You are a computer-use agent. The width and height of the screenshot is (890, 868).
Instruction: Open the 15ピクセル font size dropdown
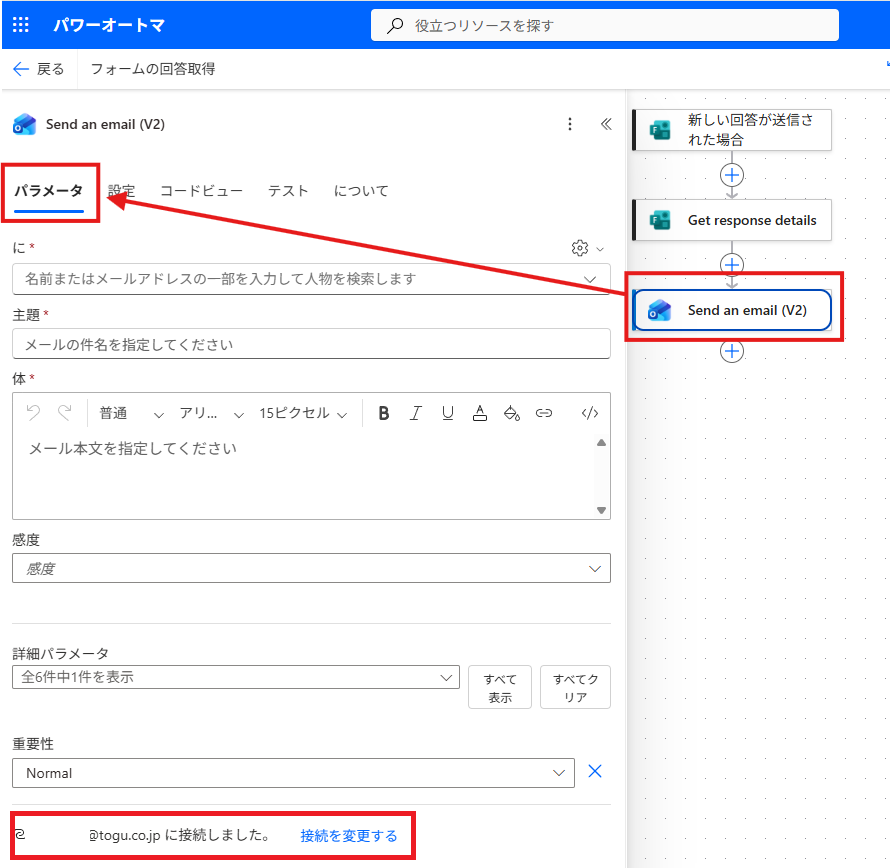click(303, 413)
